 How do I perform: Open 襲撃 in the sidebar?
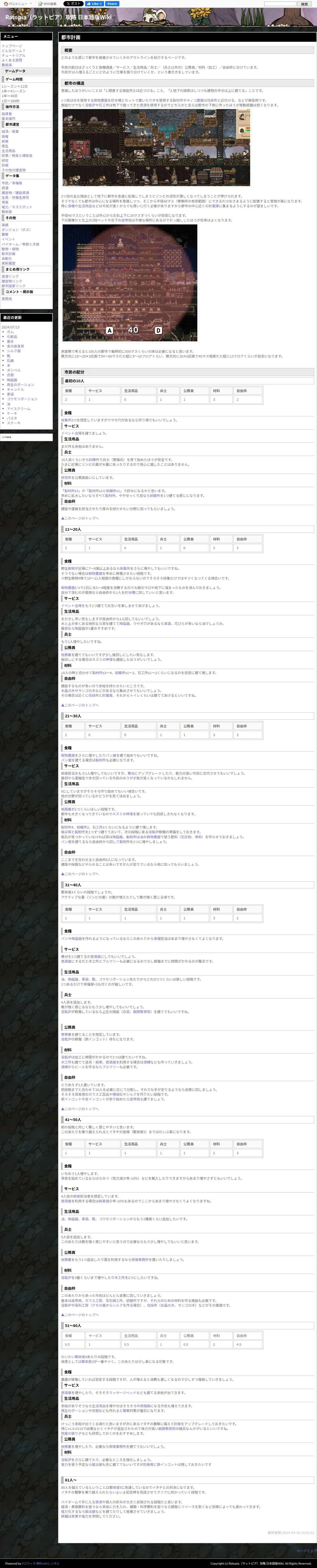tap(5, 234)
